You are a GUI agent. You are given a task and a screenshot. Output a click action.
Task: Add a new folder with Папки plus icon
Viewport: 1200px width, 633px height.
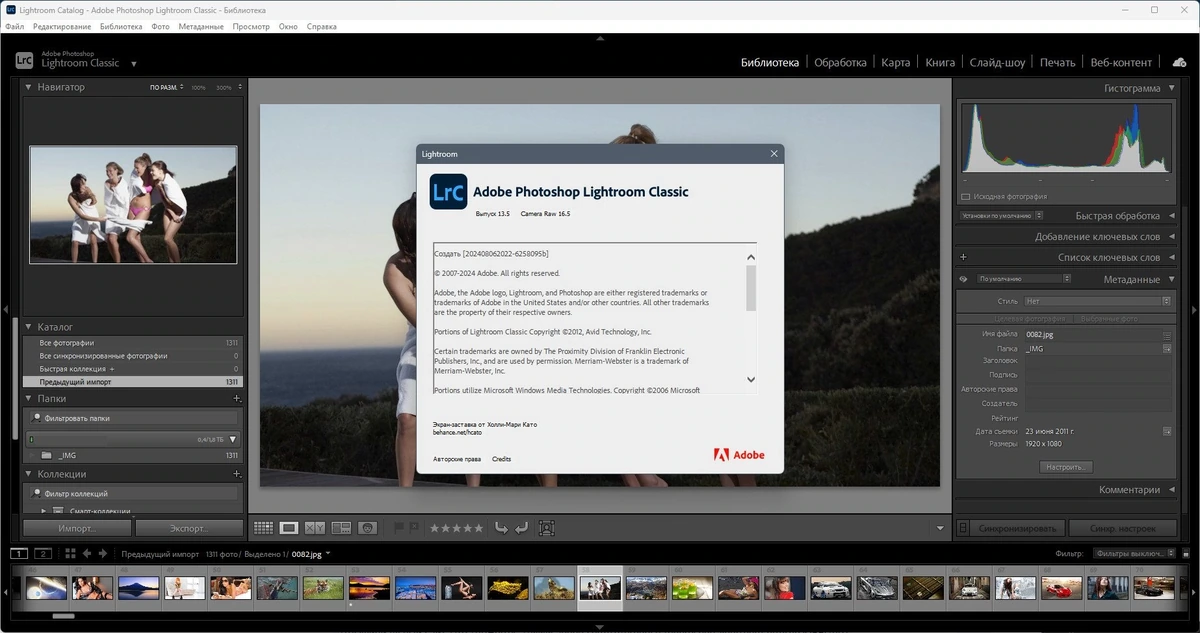(237, 398)
